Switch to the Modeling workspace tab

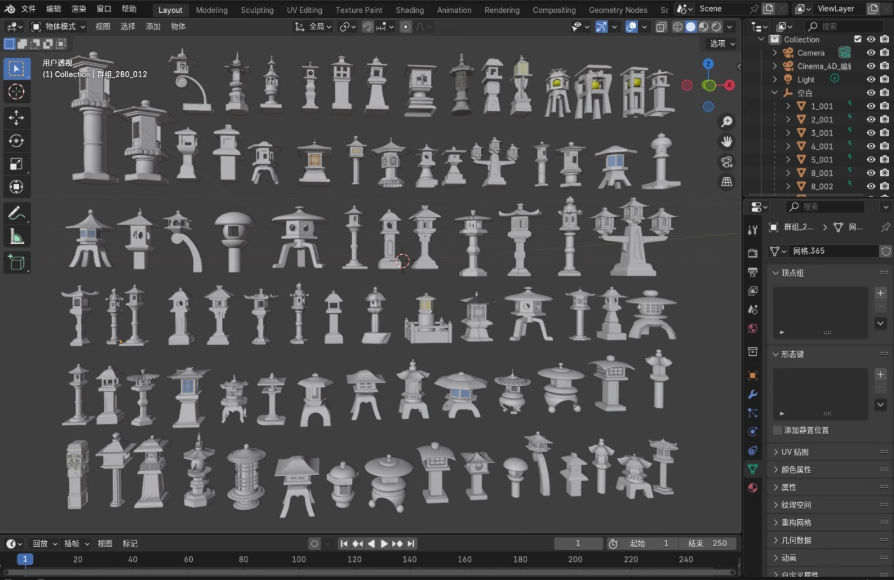coord(211,10)
